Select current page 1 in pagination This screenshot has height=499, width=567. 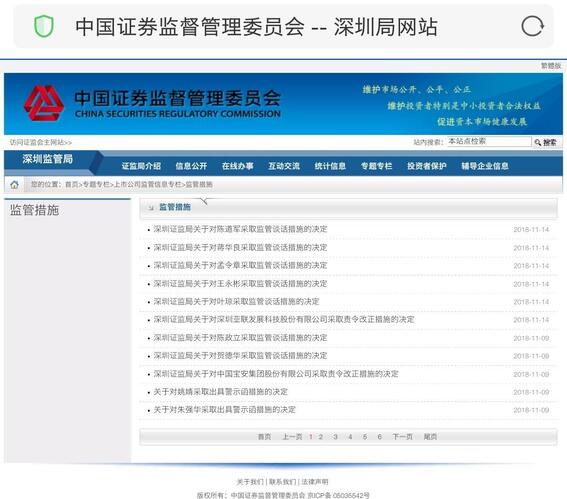coord(311,437)
